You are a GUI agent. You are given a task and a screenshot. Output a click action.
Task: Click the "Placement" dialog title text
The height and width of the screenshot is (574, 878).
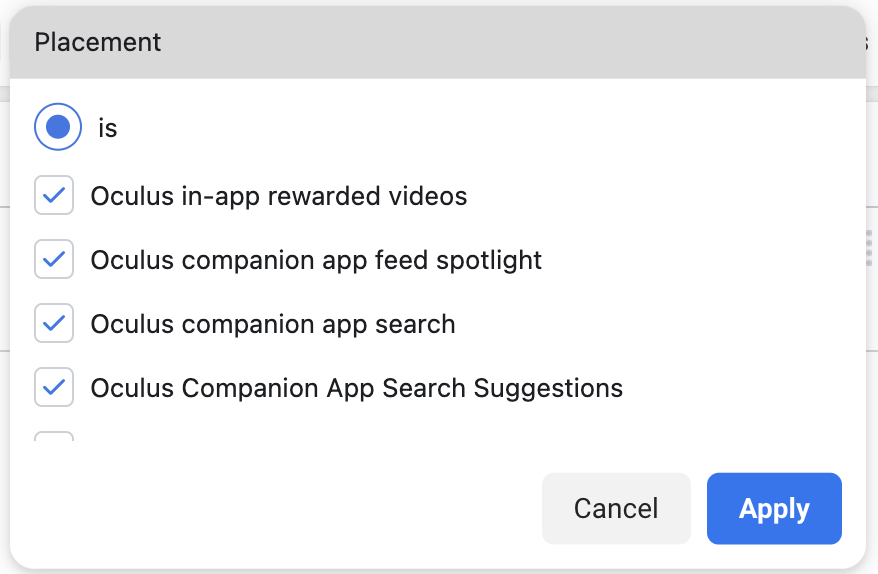pos(98,42)
